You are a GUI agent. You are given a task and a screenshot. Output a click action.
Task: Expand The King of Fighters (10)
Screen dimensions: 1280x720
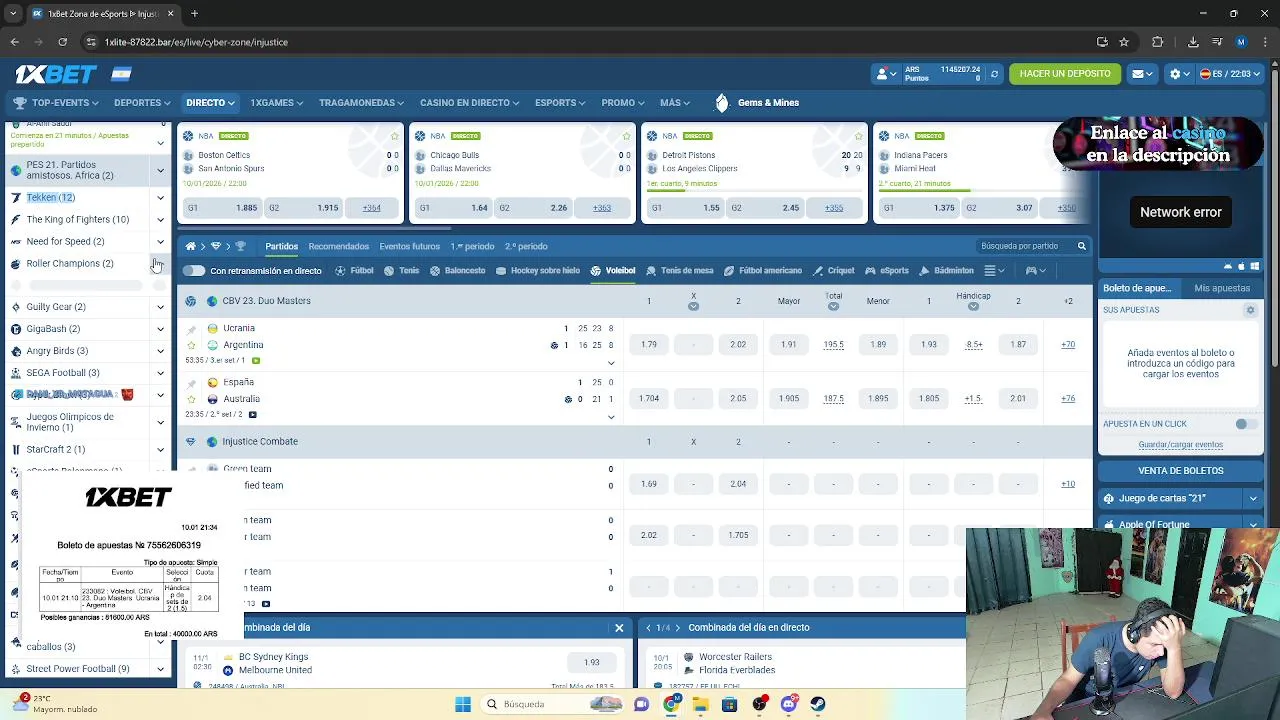point(160,220)
